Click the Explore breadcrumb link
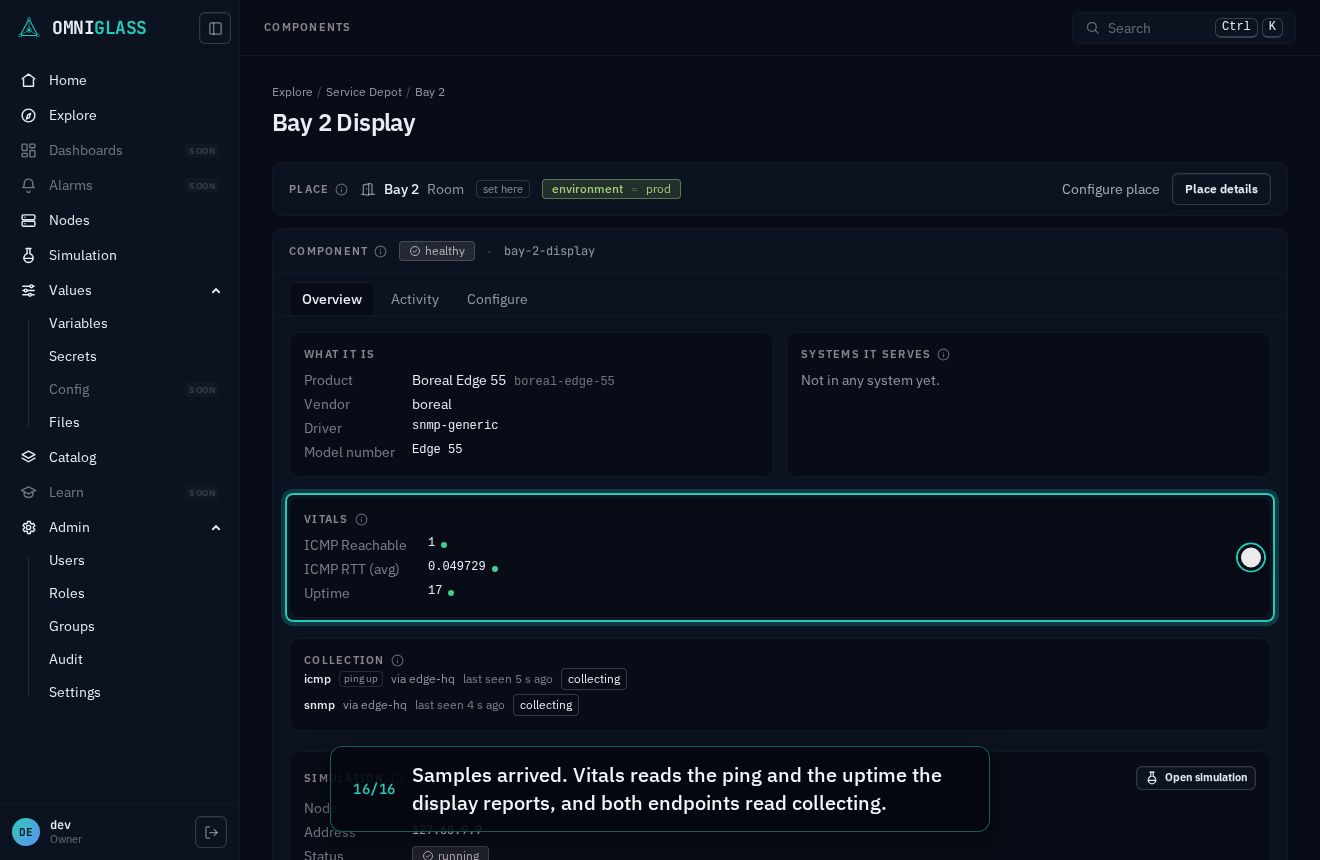The height and width of the screenshot is (860, 1320). (x=292, y=92)
